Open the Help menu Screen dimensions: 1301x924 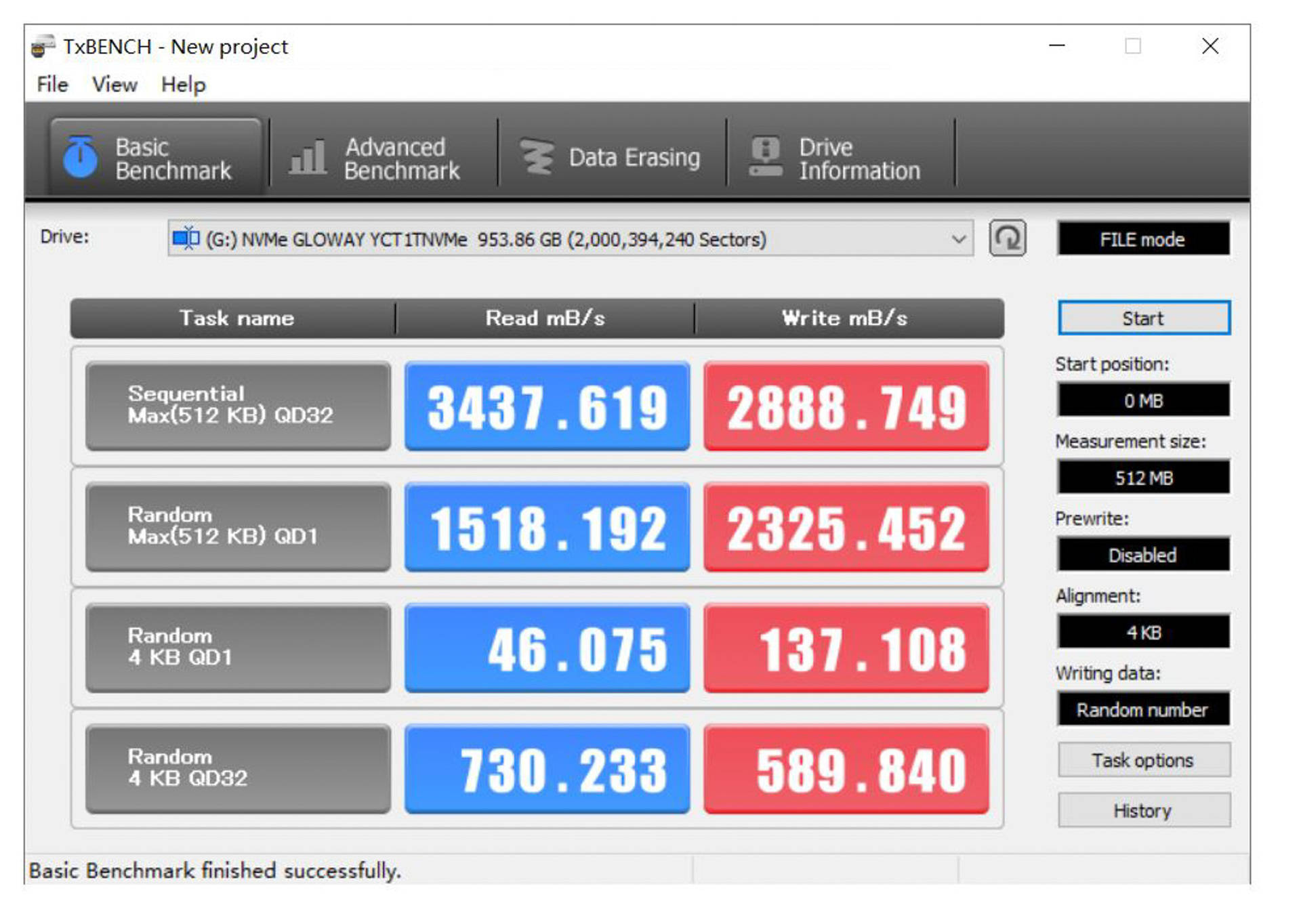183,85
